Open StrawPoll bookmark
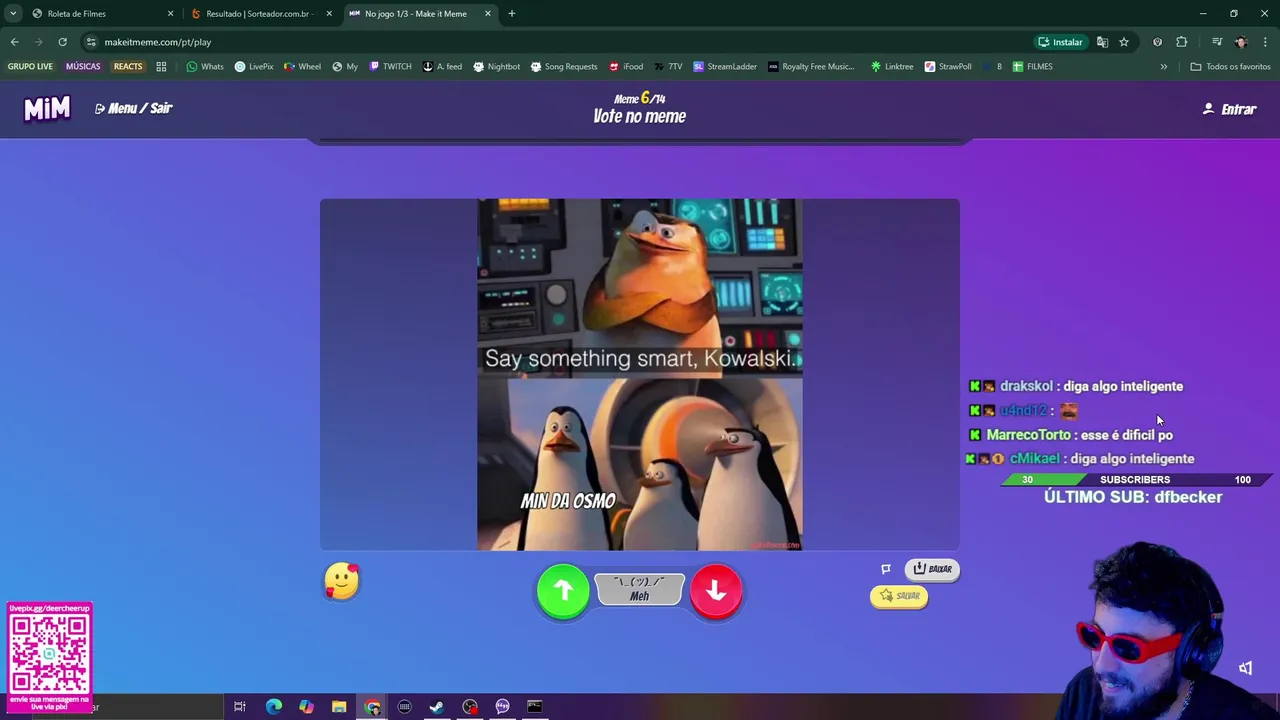The image size is (1280, 720). pos(948,67)
